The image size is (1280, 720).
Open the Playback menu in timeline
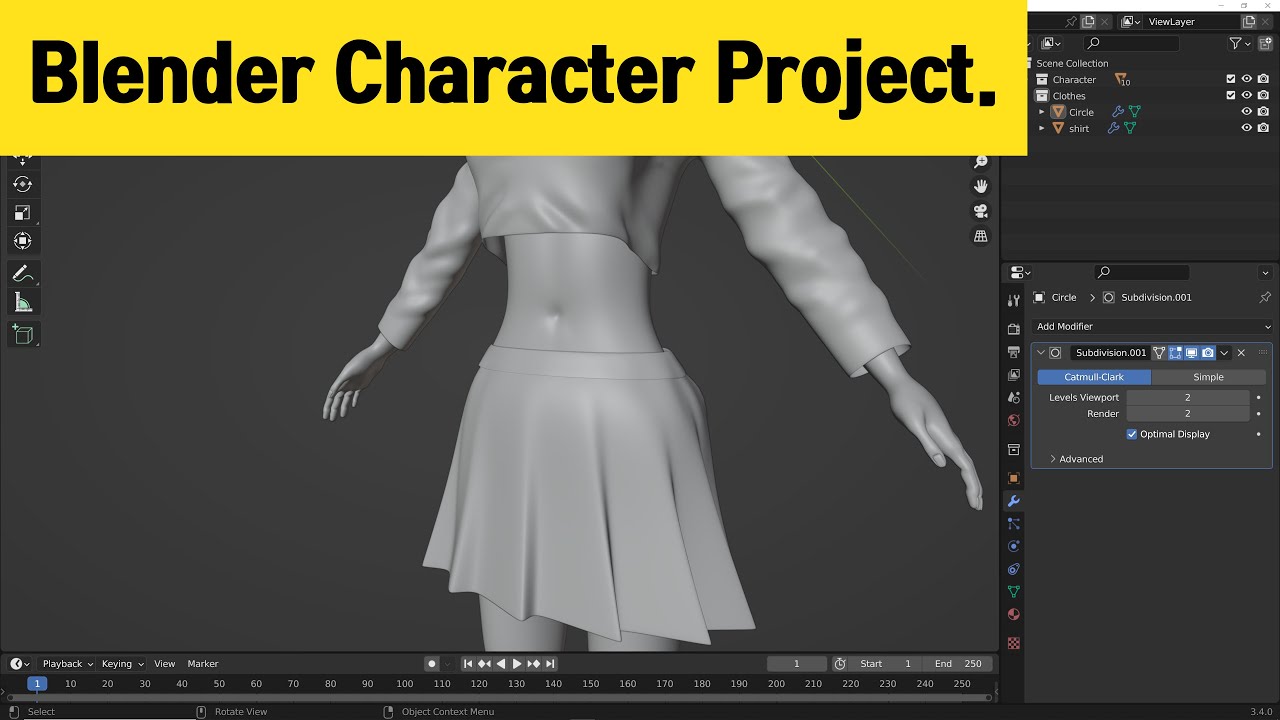point(67,664)
